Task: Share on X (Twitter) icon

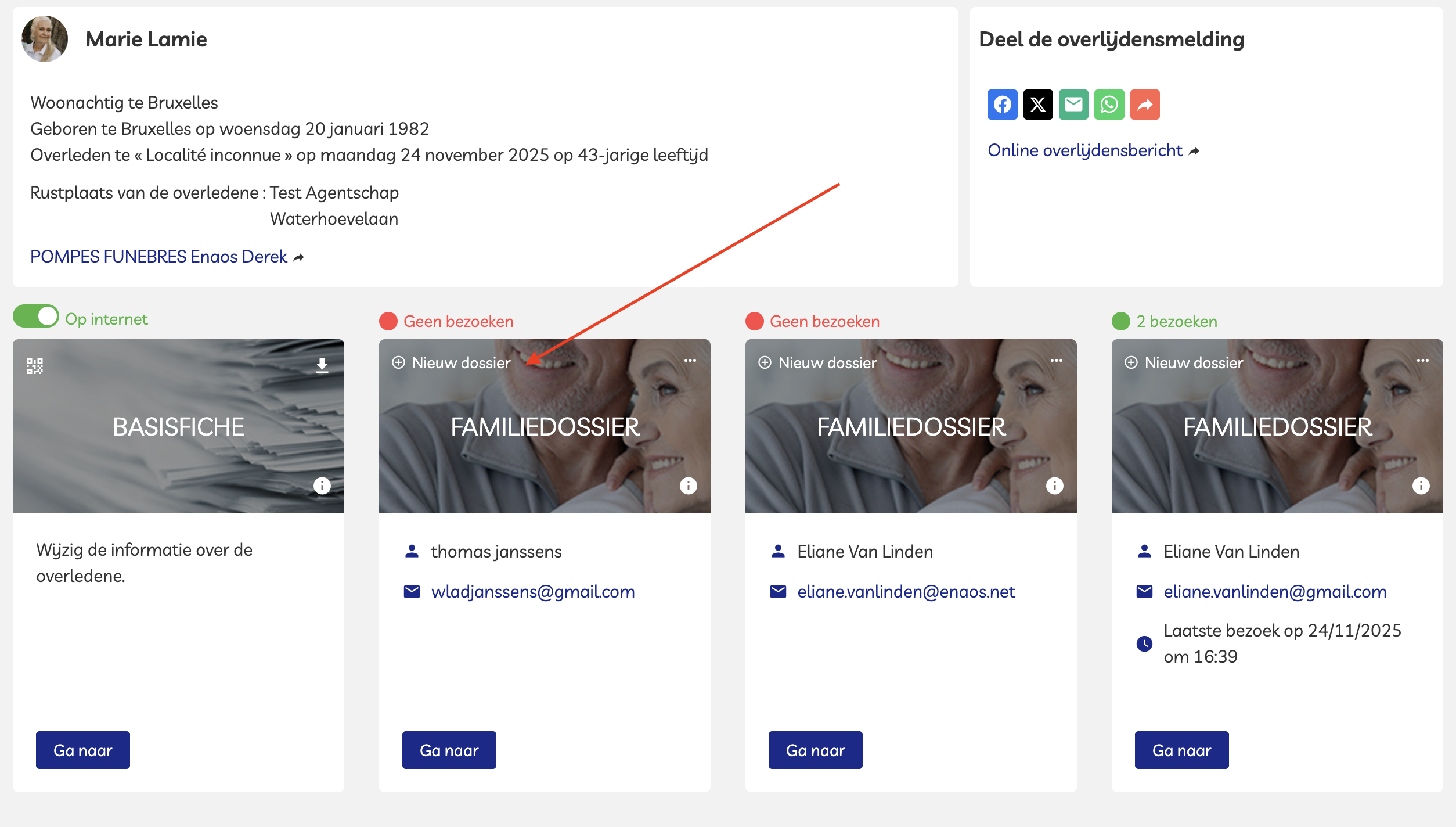Action: [1037, 105]
